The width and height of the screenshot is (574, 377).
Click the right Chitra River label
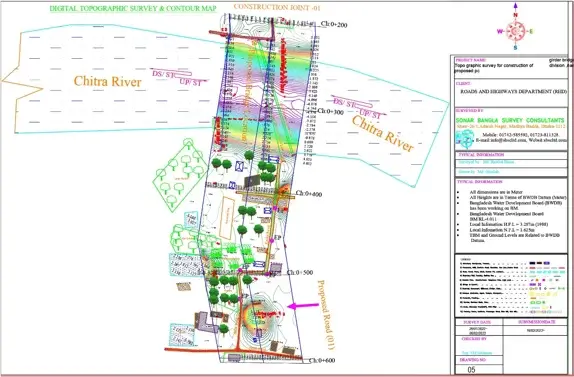coord(383,134)
